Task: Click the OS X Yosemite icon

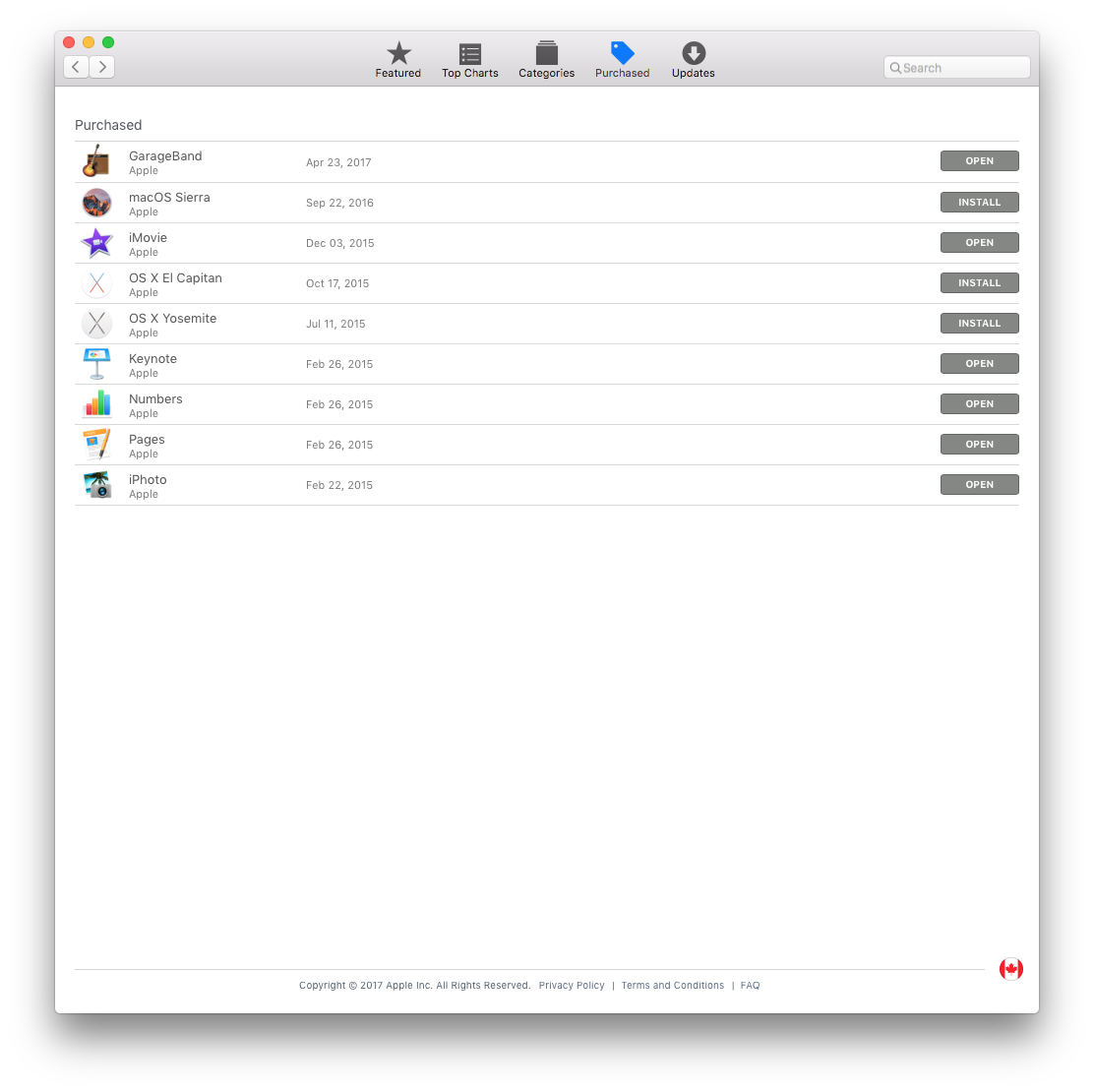Action: tap(97, 324)
